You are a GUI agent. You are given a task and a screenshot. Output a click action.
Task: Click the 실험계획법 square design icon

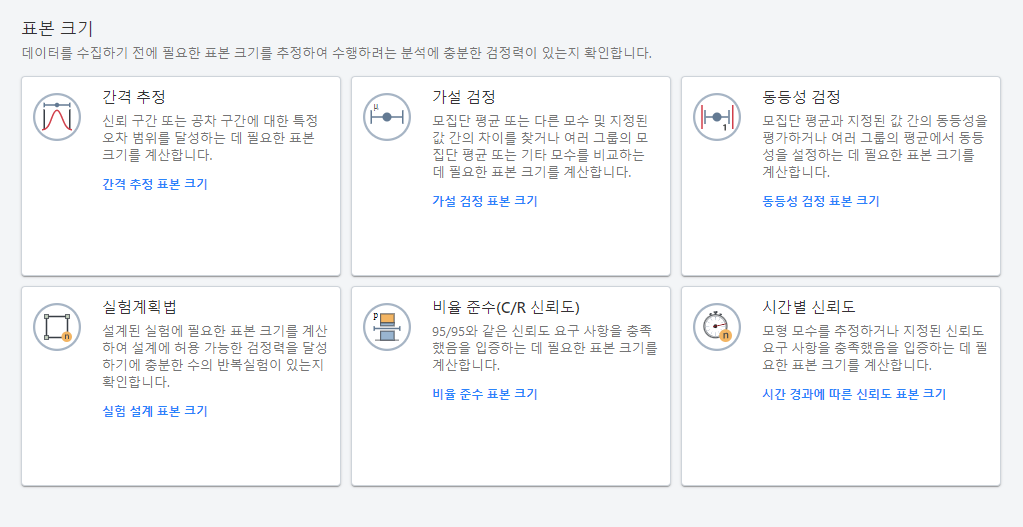tap(56, 327)
